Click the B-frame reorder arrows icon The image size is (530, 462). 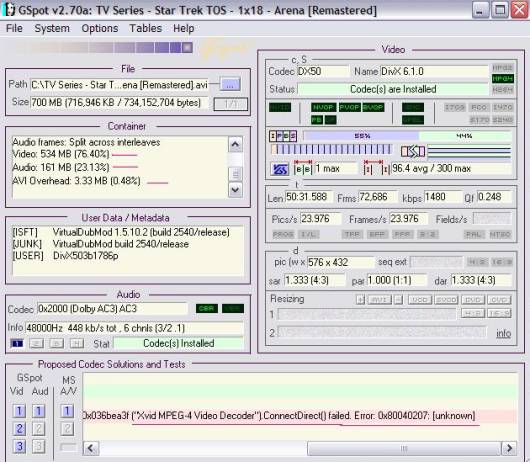[x=413, y=151]
